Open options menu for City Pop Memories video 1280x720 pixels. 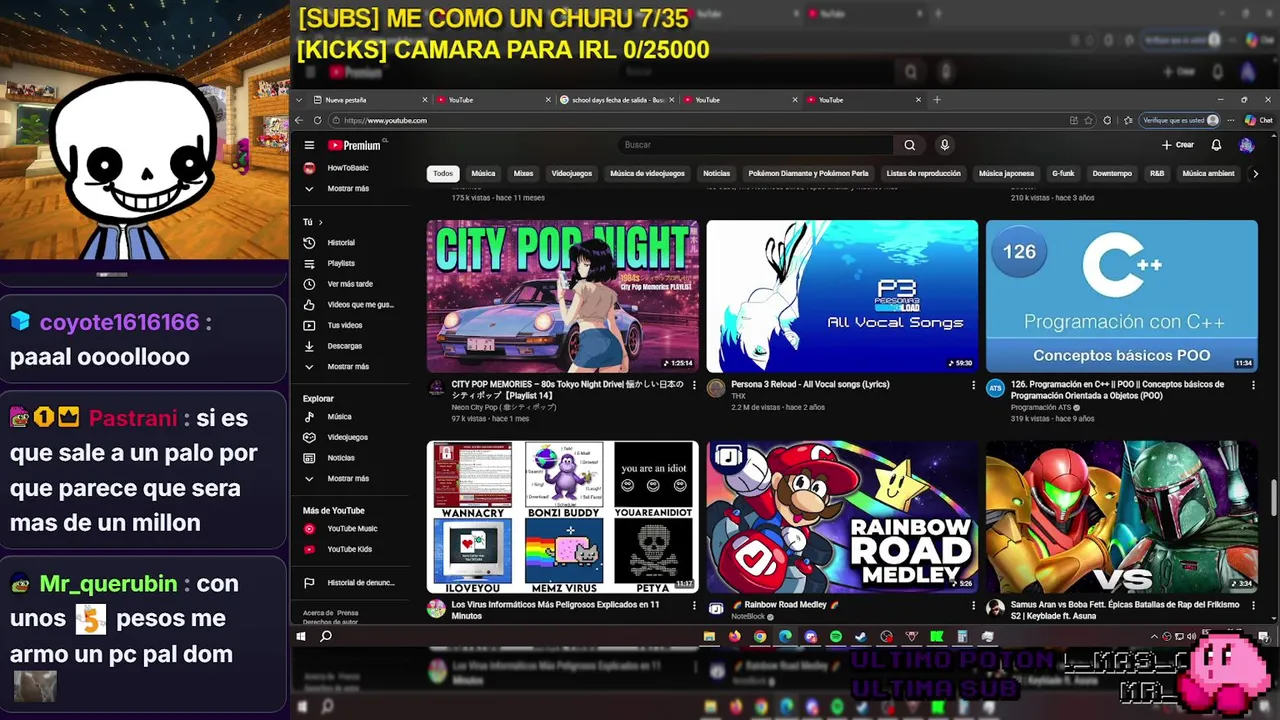[x=694, y=385]
